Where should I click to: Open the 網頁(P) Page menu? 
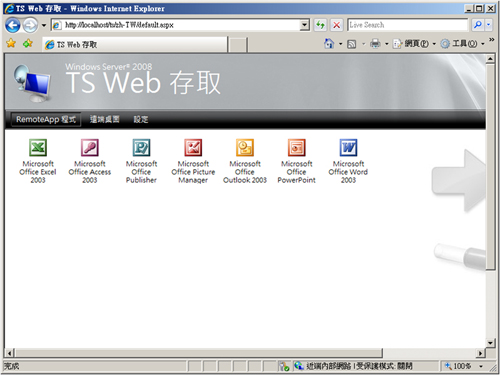pyautogui.click(x=414, y=44)
